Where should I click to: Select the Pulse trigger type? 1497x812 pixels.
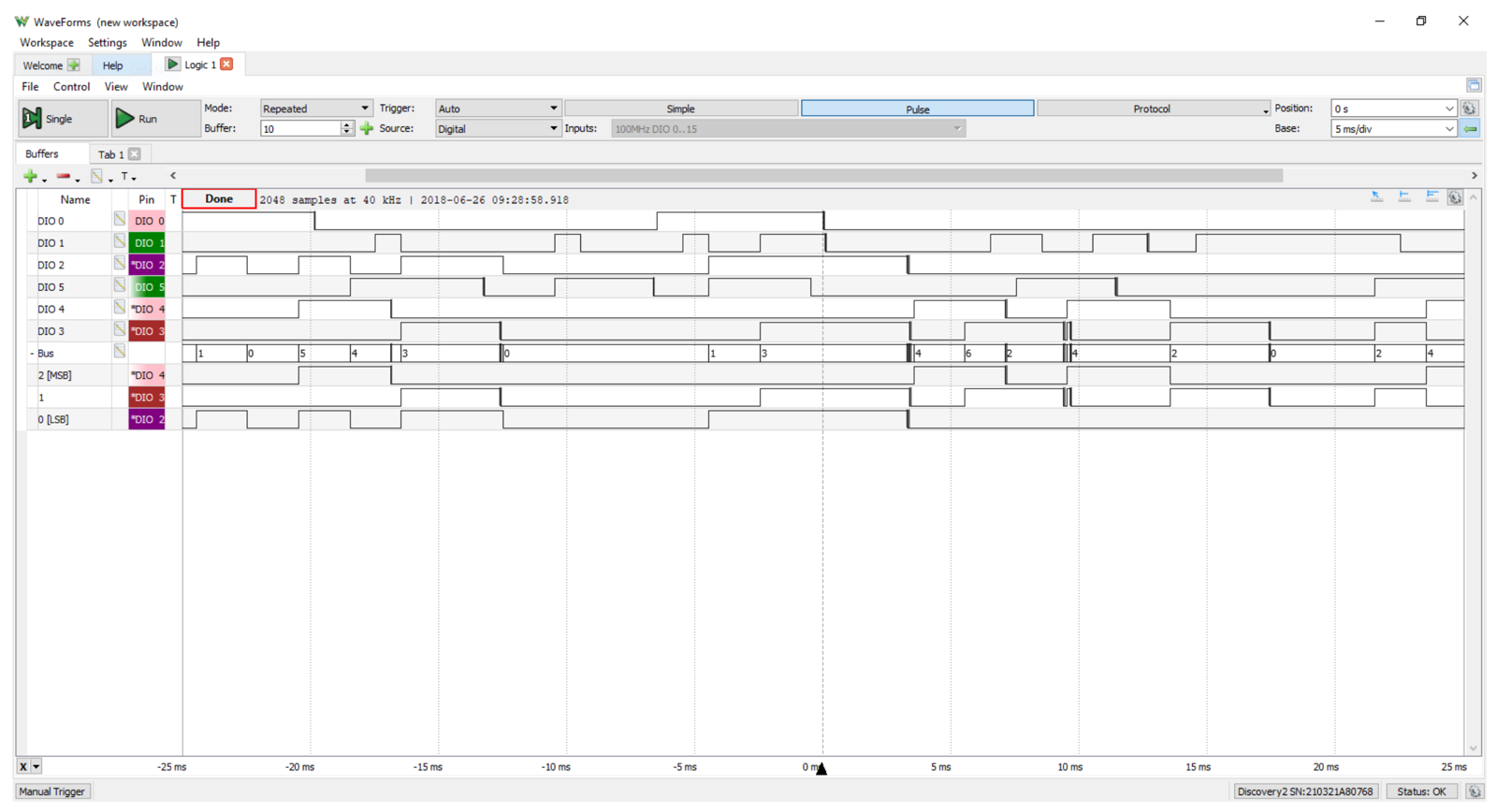click(917, 109)
